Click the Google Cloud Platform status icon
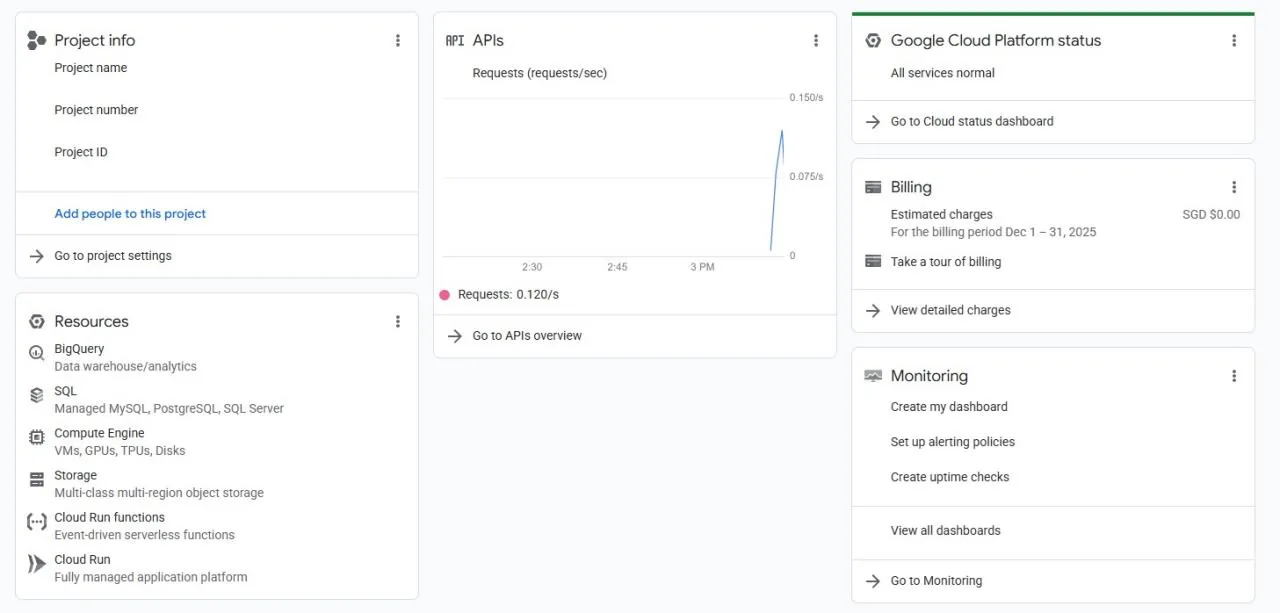Viewport: 1280px width, 613px height. [873, 41]
